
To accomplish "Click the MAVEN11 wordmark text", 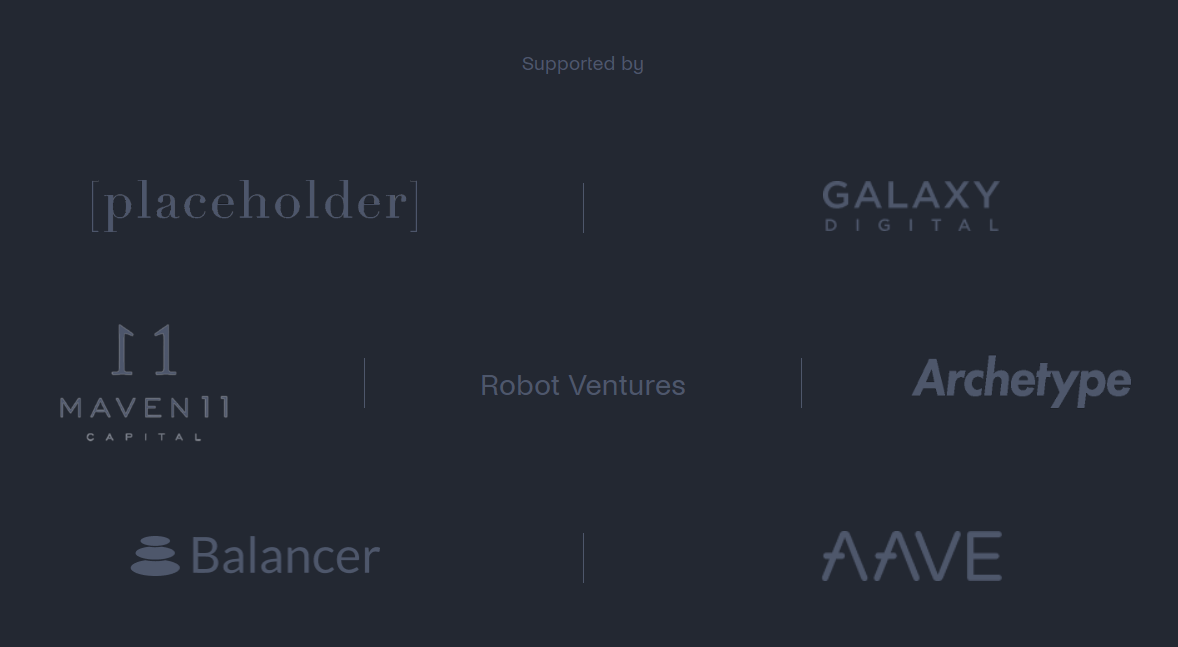I will tap(144, 408).
